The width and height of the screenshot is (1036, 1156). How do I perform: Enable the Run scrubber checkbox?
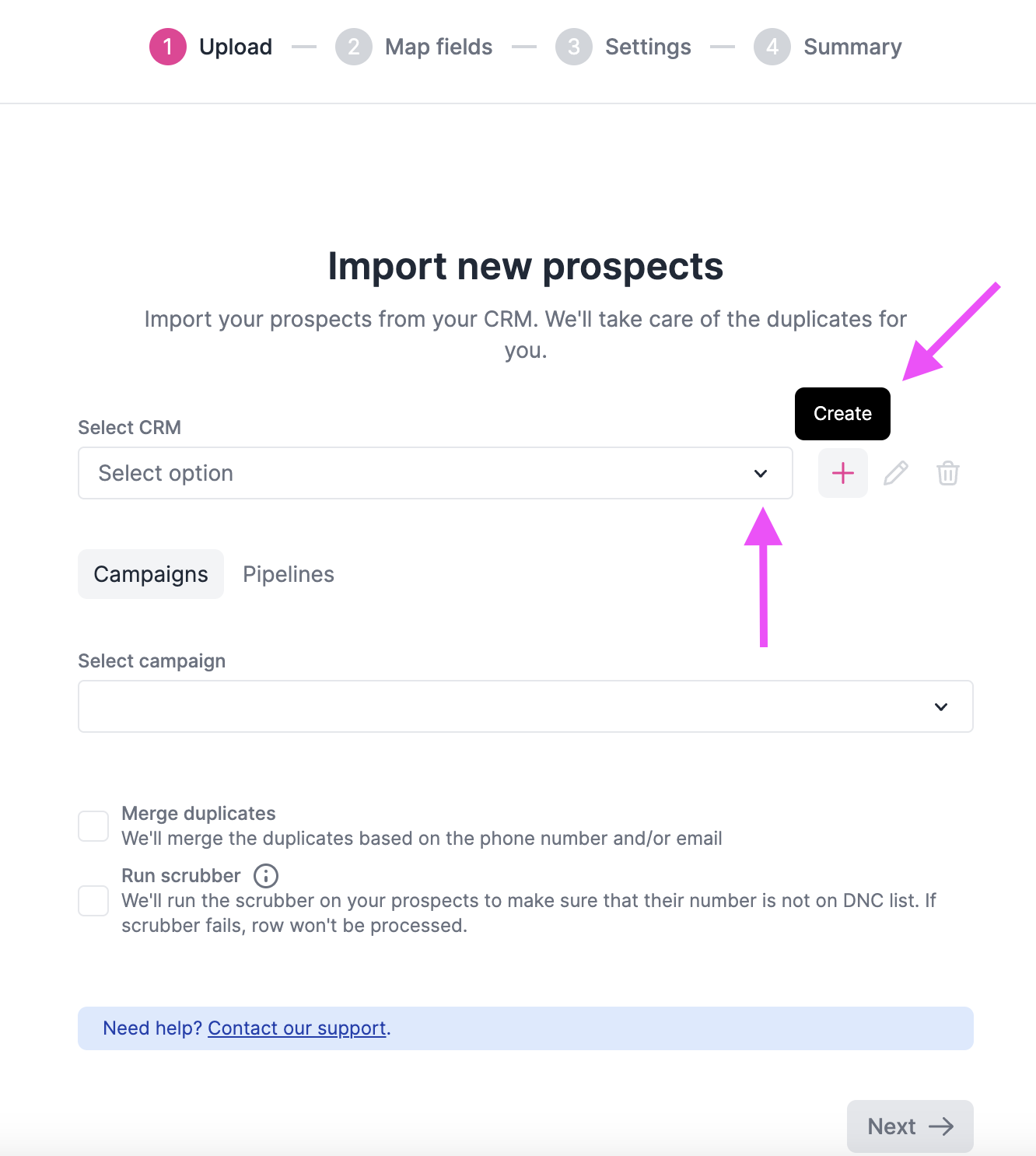tap(93, 901)
